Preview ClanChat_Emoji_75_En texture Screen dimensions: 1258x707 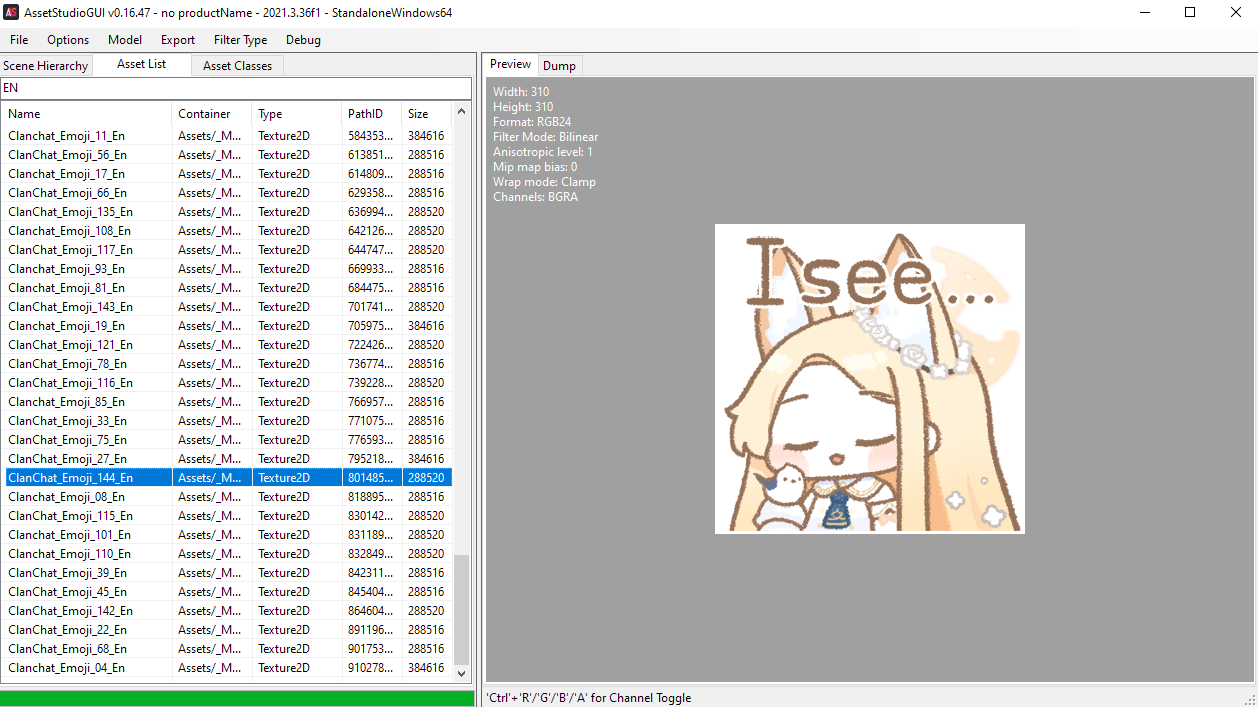click(229, 440)
